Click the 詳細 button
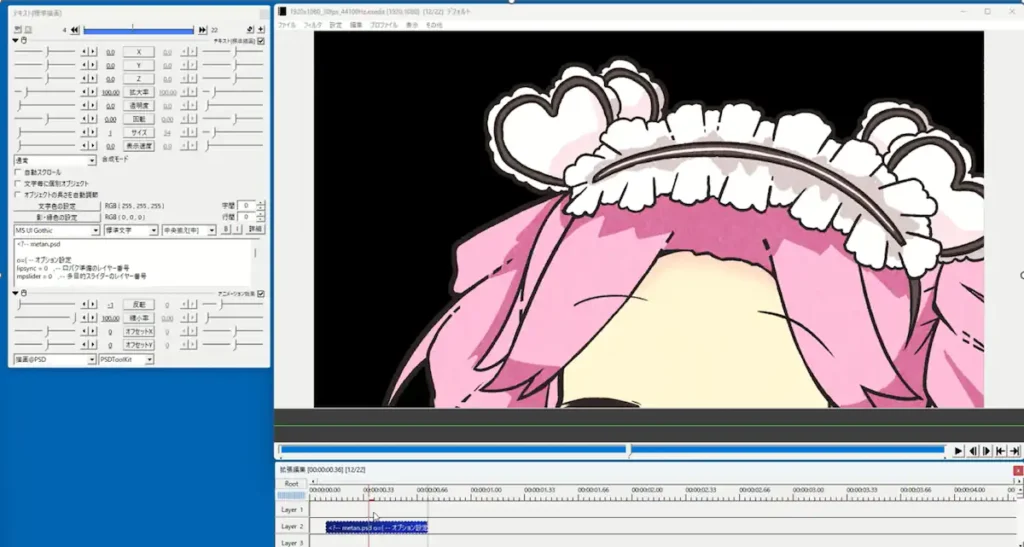The width and height of the screenshot is (1024, 547). pos(255,230)
